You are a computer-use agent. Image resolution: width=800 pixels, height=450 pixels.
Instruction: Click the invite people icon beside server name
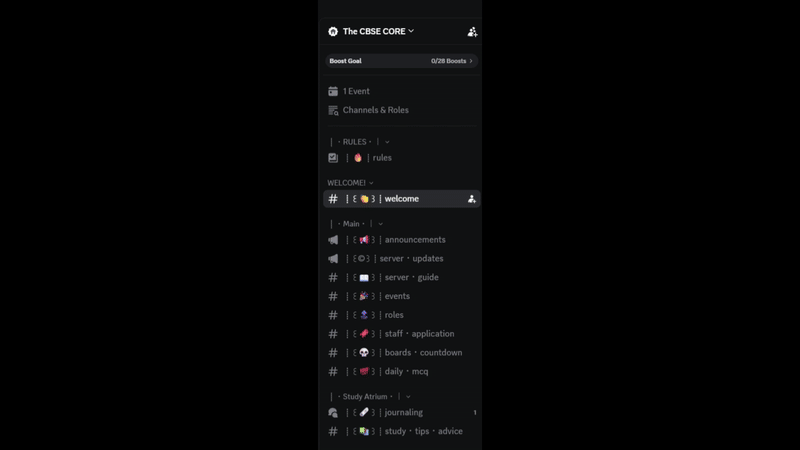[472, 32]
